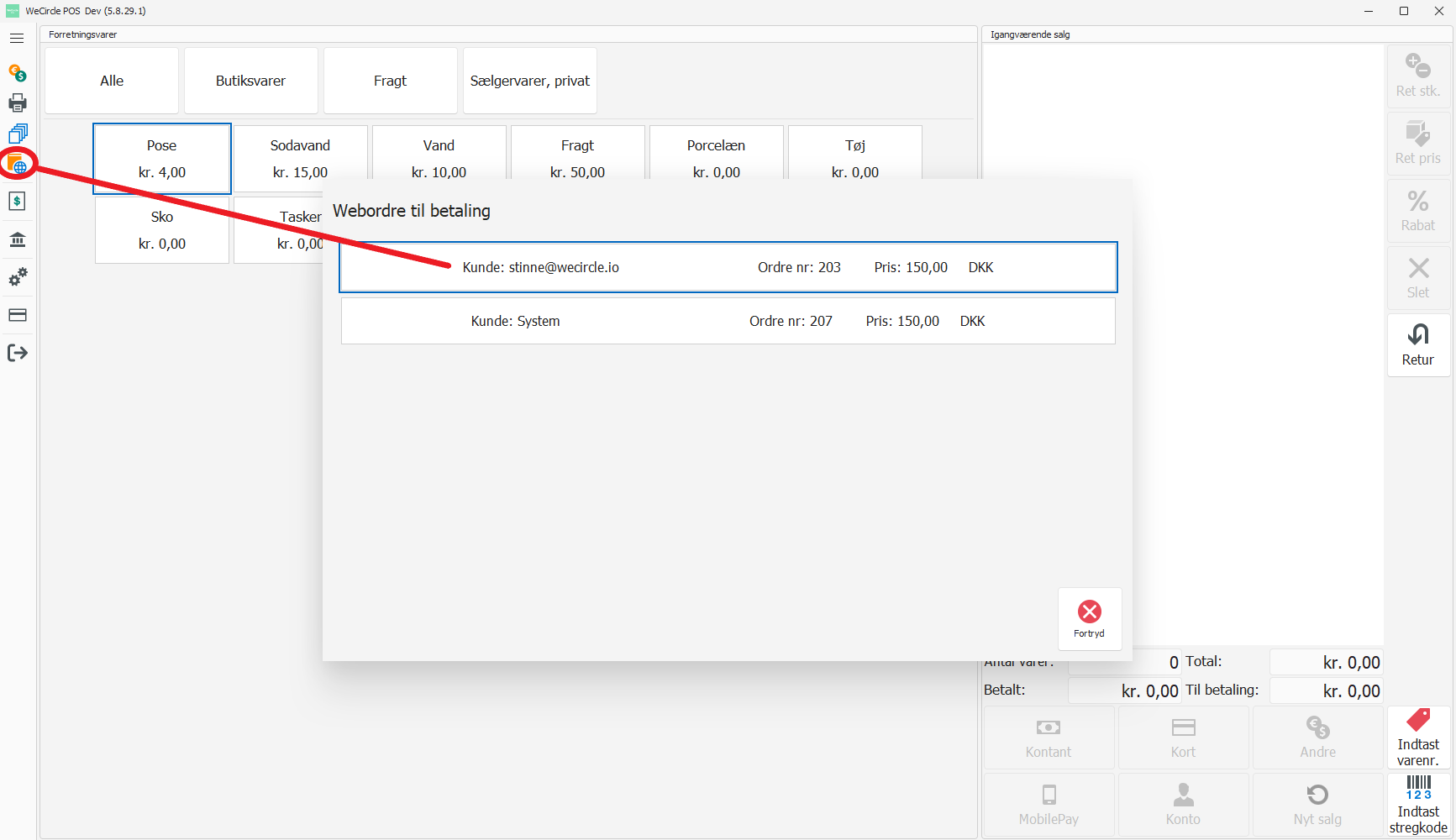Viewport: 1456px width, 840px height.
Task: Add Pose kr. 4,00 to the sale
Action: pos(162,159)
